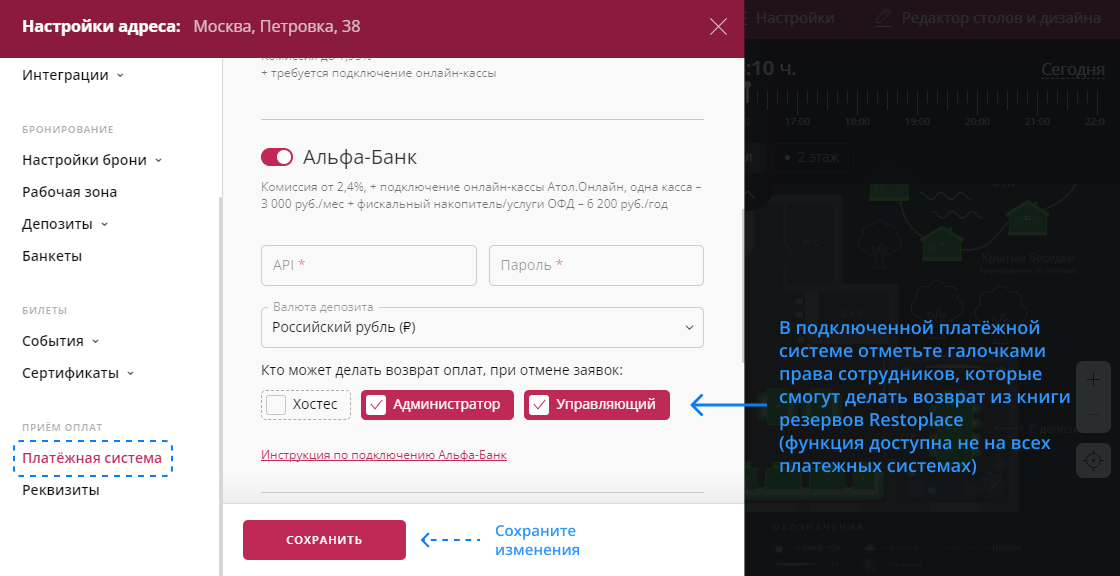The image size is (1120, 576).
Task: Click the API input field
Action: click(x=368, y=264)
